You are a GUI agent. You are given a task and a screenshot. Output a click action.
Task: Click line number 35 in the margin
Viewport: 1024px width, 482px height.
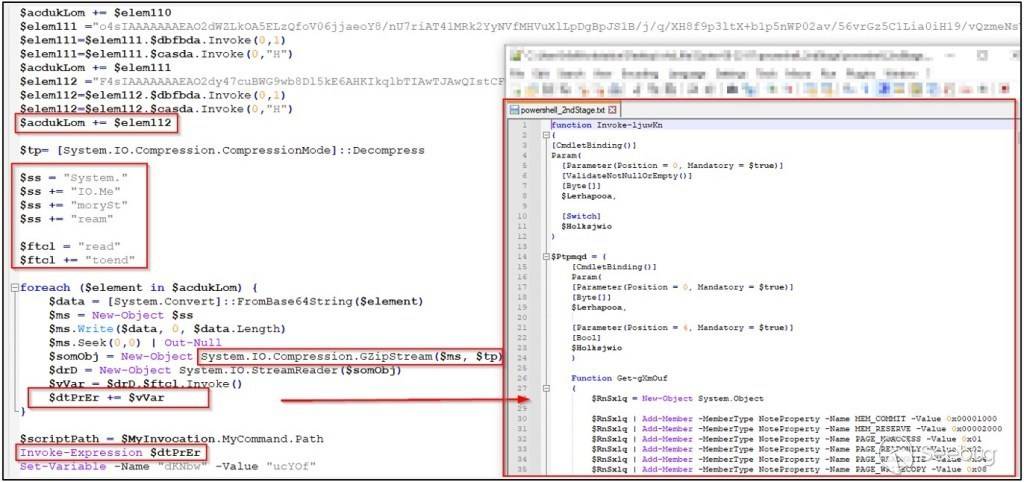(x=523, y=469)
